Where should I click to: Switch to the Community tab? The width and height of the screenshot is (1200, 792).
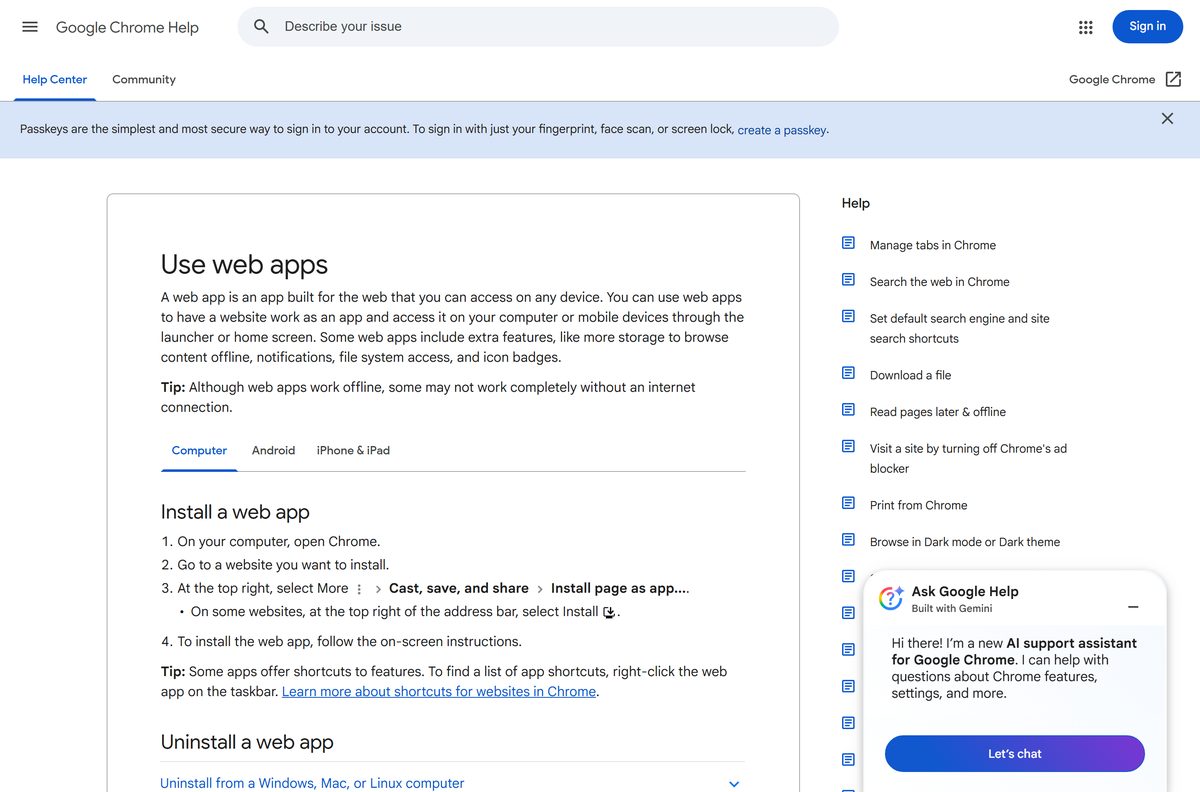coord(144,79)
